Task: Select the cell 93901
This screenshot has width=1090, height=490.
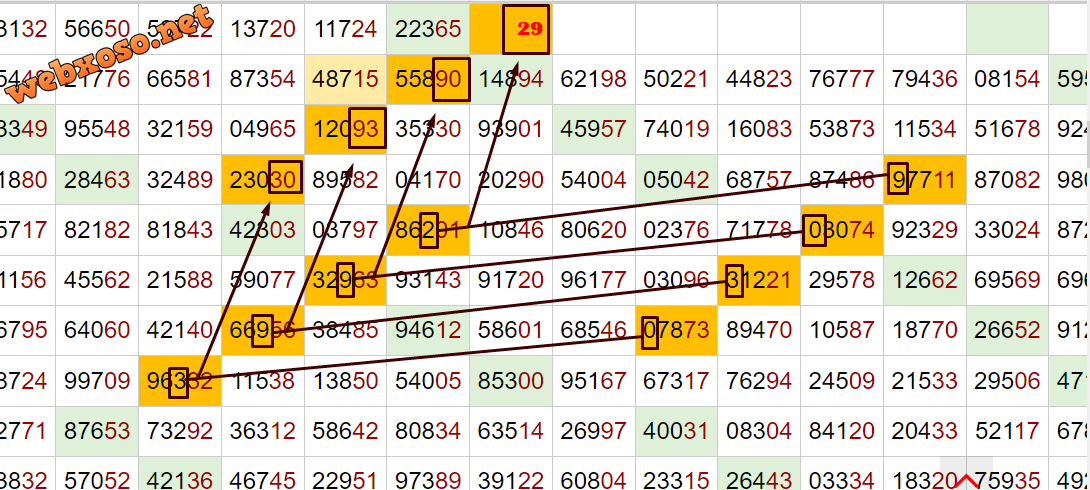Action: click(511, 129)
